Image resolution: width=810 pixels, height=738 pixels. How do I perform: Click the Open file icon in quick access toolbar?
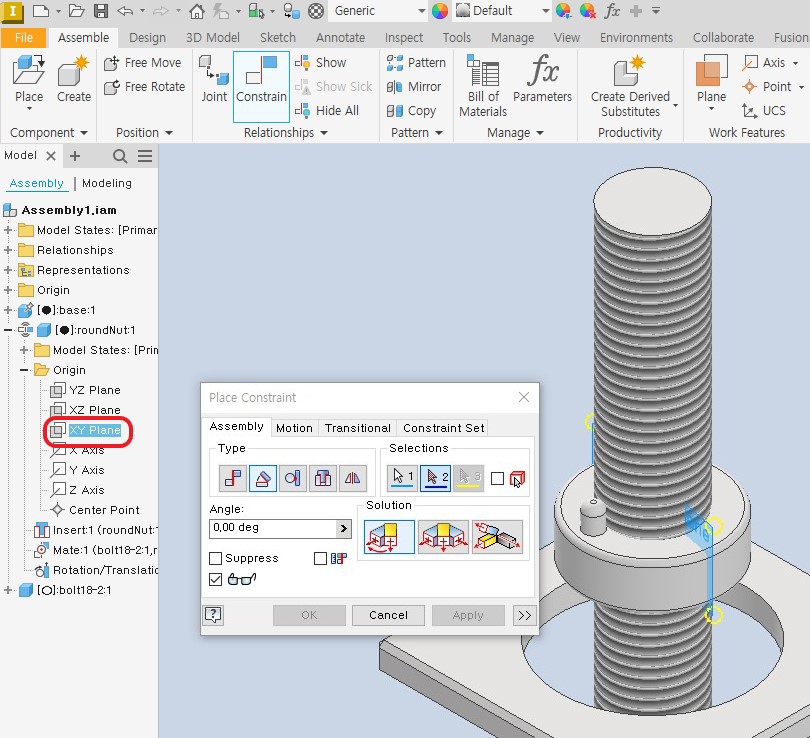(76, 11)
